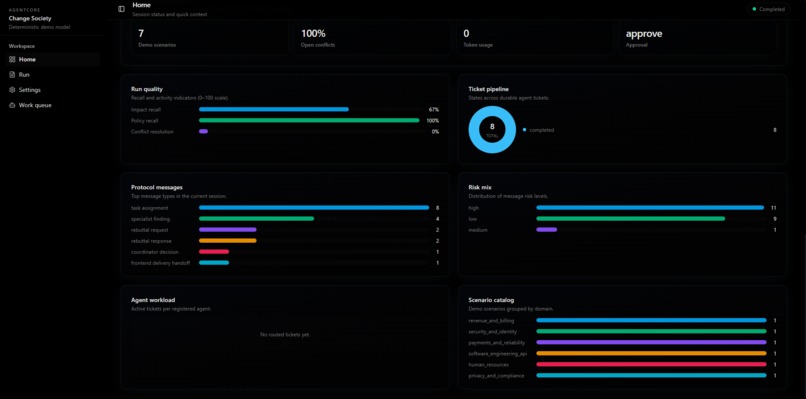Image resolution: width=806 pixels, height=399 pixels.
Task: Click the Run quality heading
Action: [x=146, y=89]
